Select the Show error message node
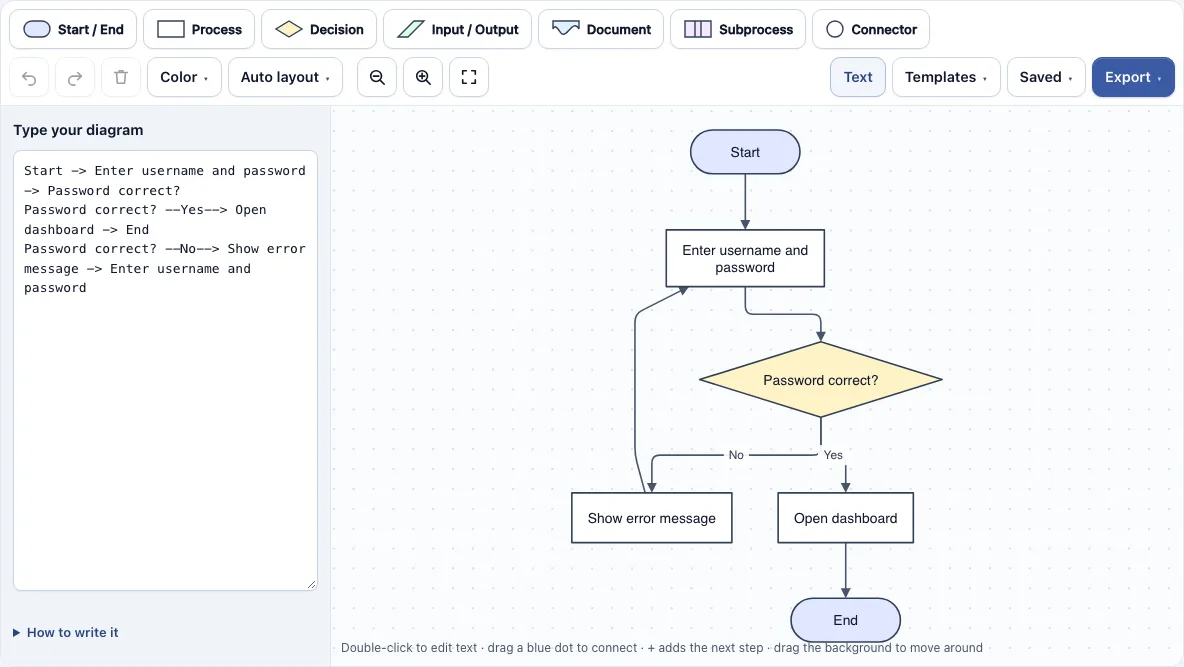This screenshot has height=667, width=1184. click(x=652, y=518)
